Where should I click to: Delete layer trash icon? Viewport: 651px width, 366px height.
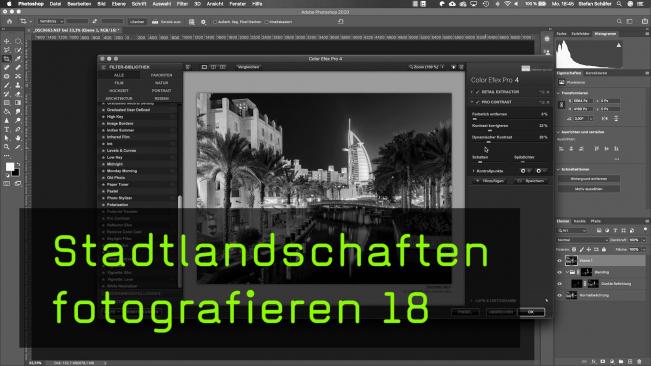639,361
